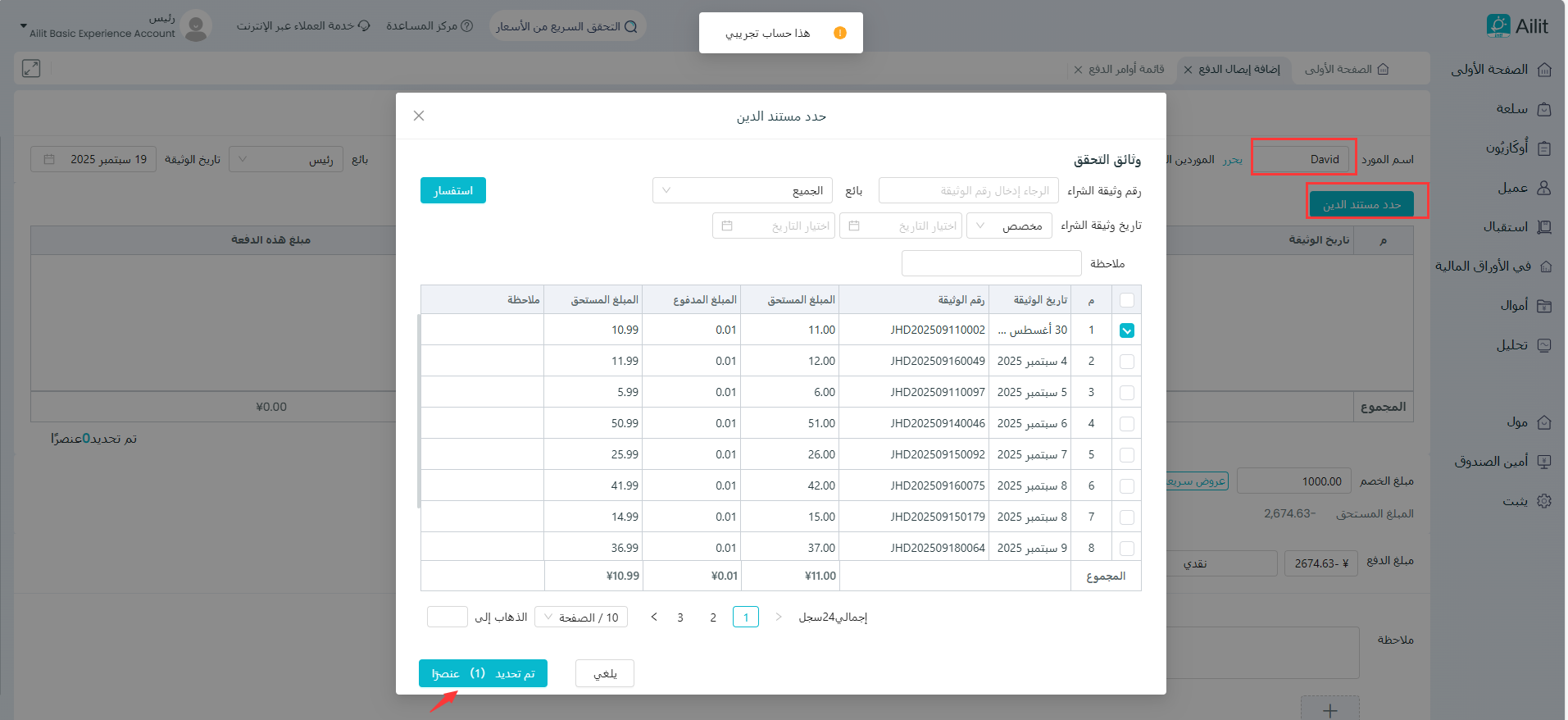
Task: Open the settings gear in the sidebar
Action: point(1544,501)
